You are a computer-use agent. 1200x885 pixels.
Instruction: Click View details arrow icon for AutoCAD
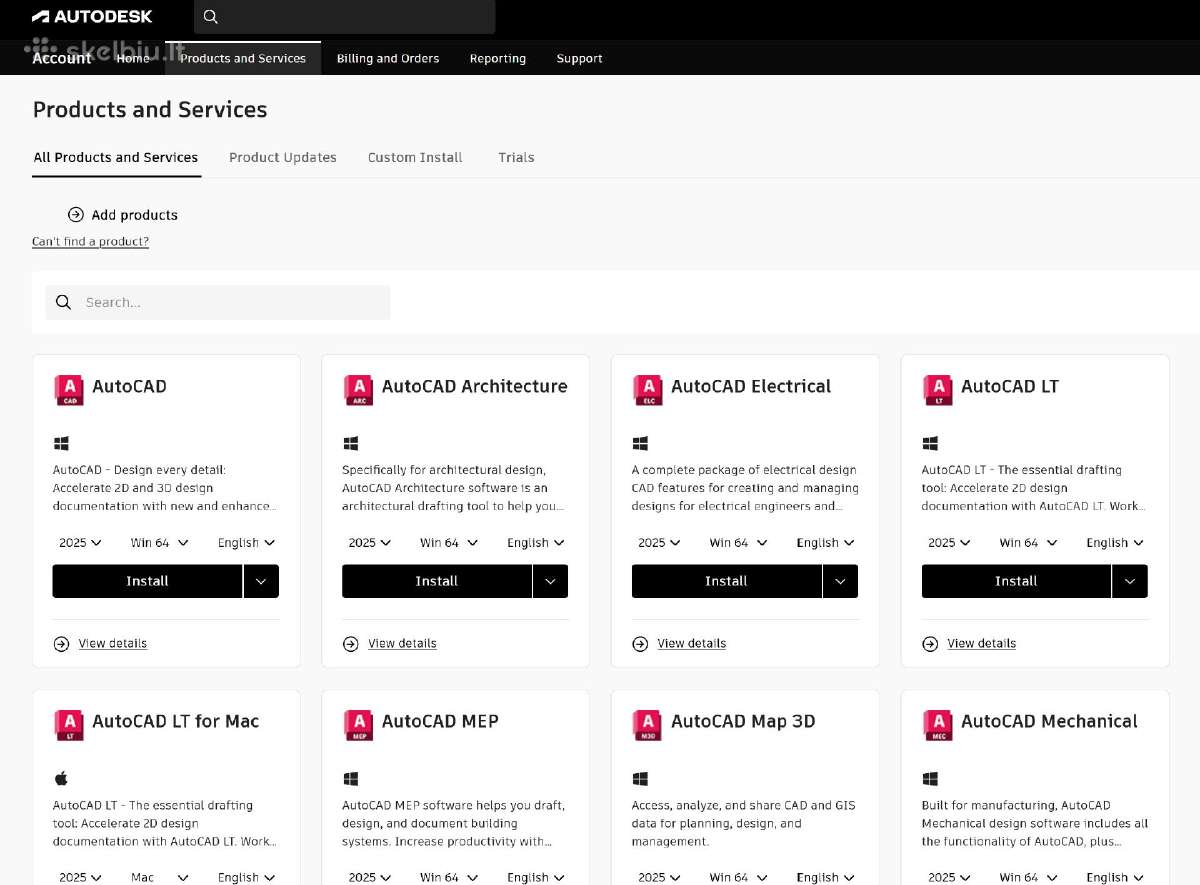point(61,644)
